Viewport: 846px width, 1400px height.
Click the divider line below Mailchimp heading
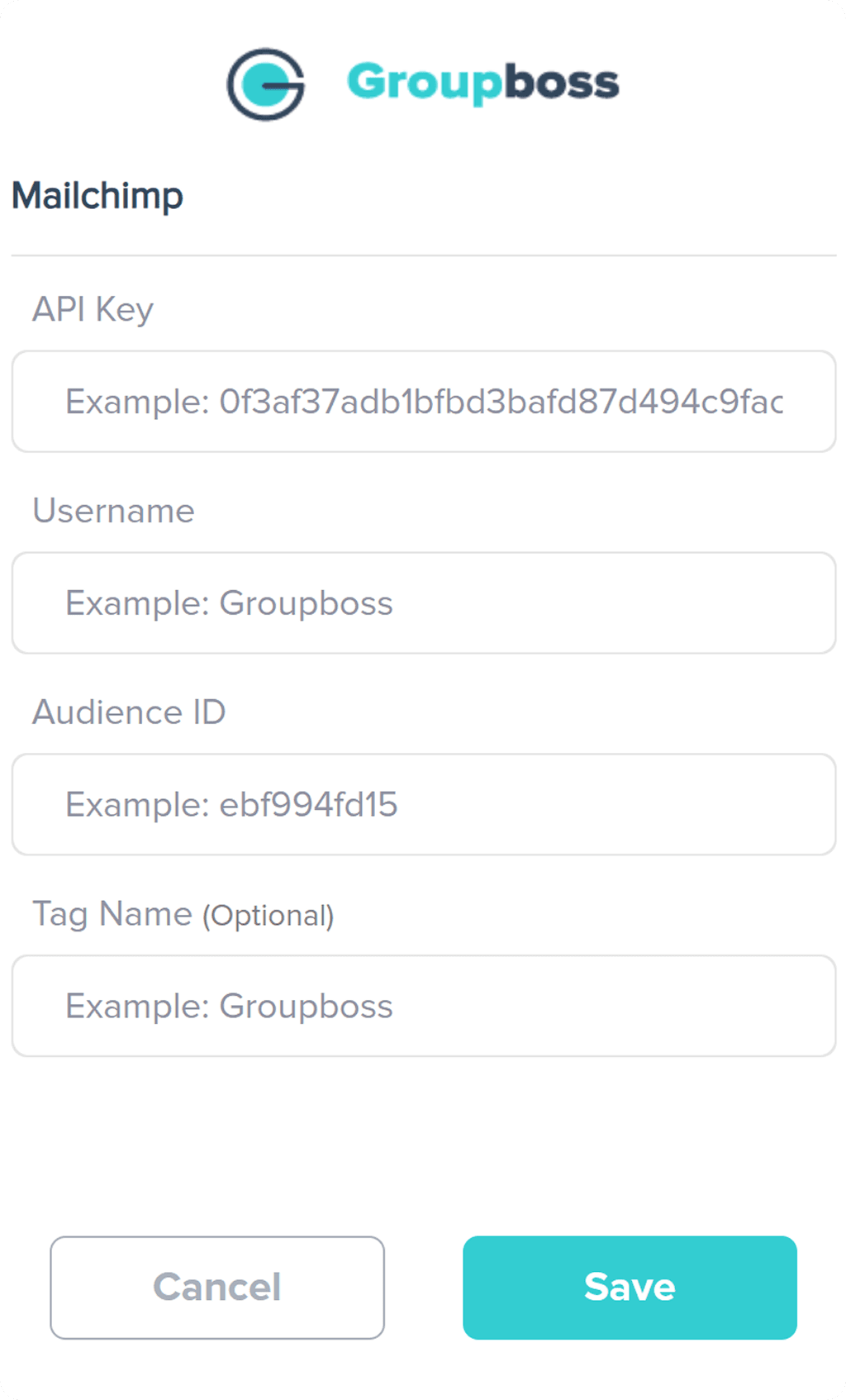pos(424,255)
